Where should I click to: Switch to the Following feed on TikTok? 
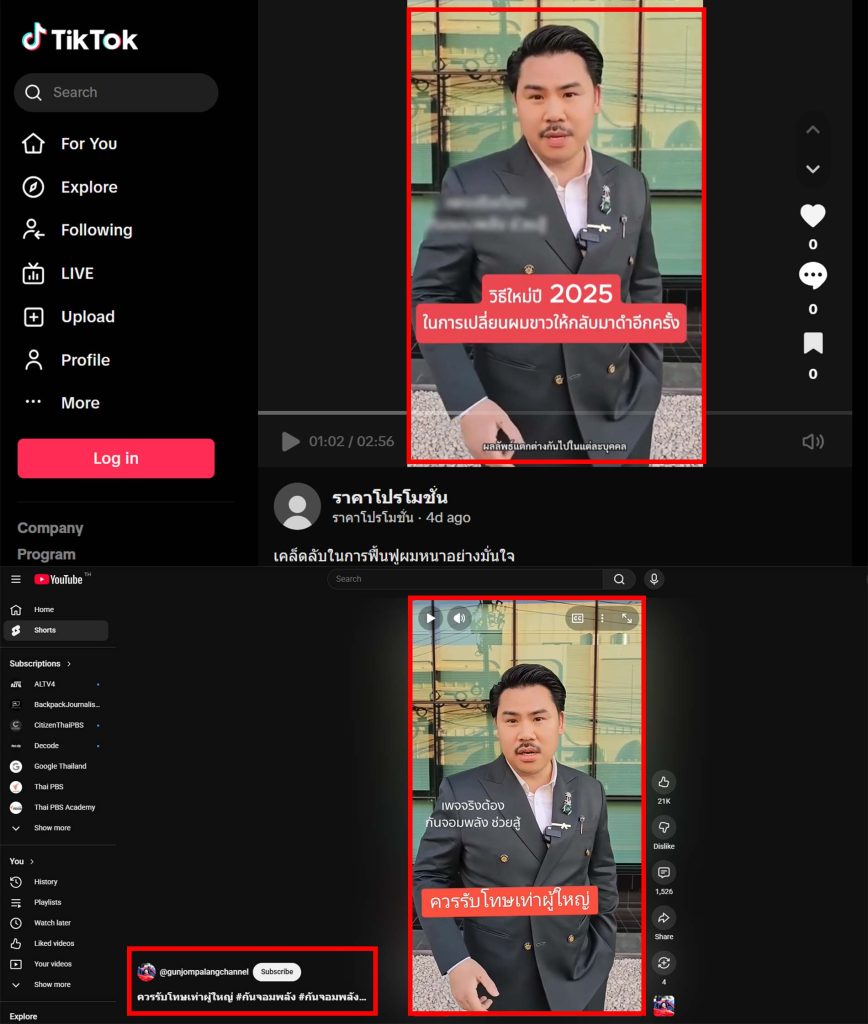click(x=96, y=230)
